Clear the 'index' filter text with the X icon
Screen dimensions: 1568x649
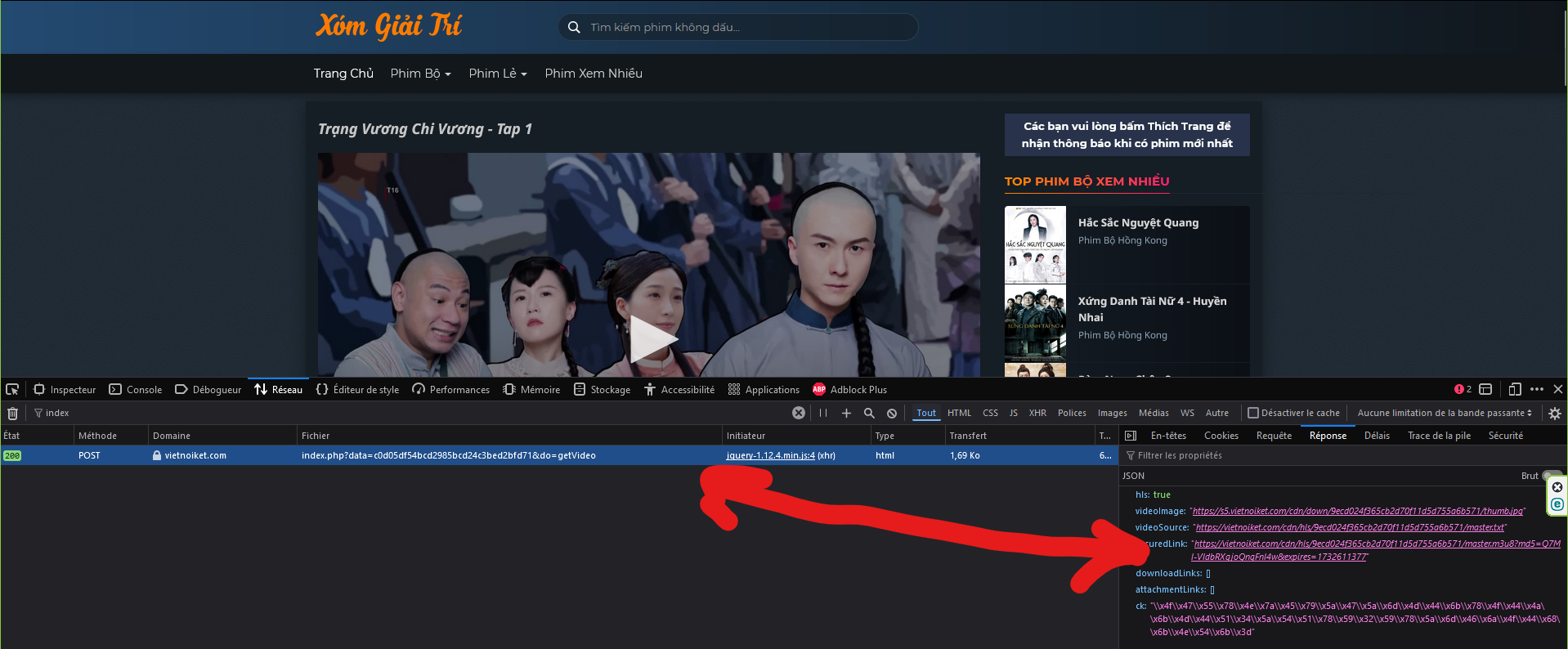pyautogui.click(x=799, y=414)
